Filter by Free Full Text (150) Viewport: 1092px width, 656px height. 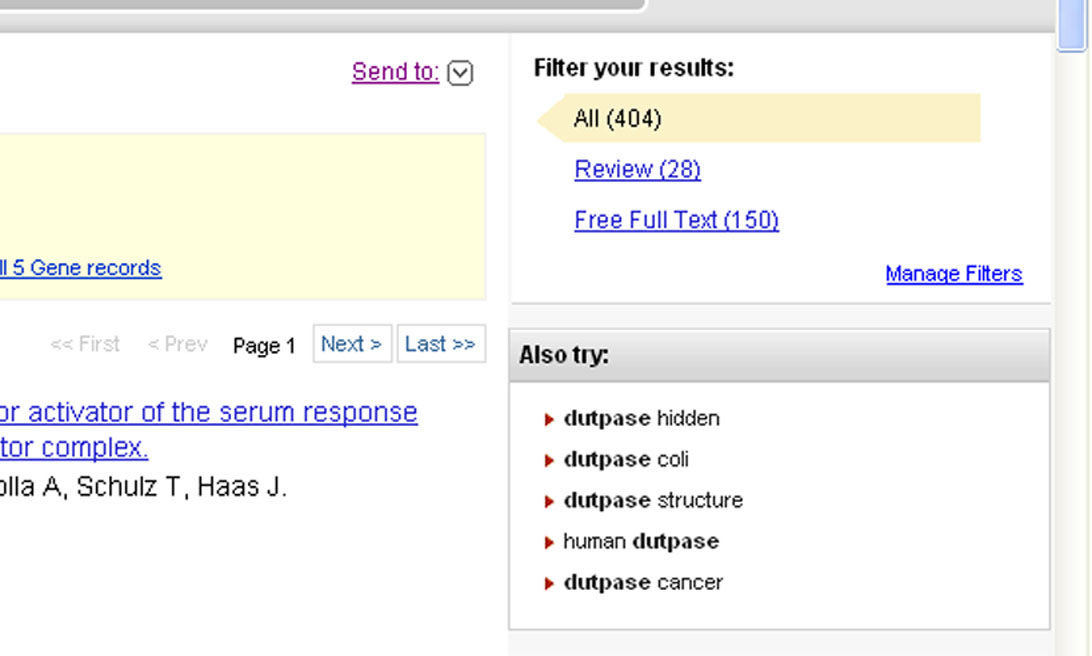[x=676, y=221]
